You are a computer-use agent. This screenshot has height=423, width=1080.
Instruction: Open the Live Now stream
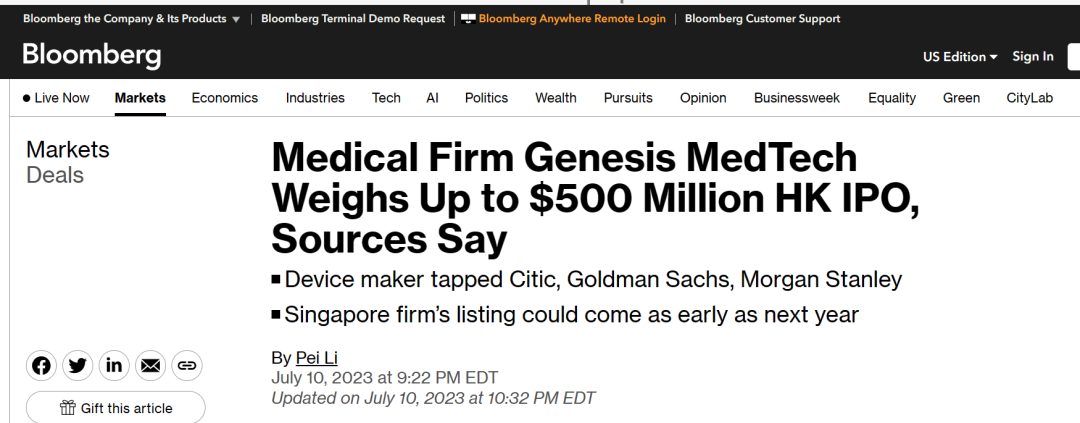click(56, 98)
